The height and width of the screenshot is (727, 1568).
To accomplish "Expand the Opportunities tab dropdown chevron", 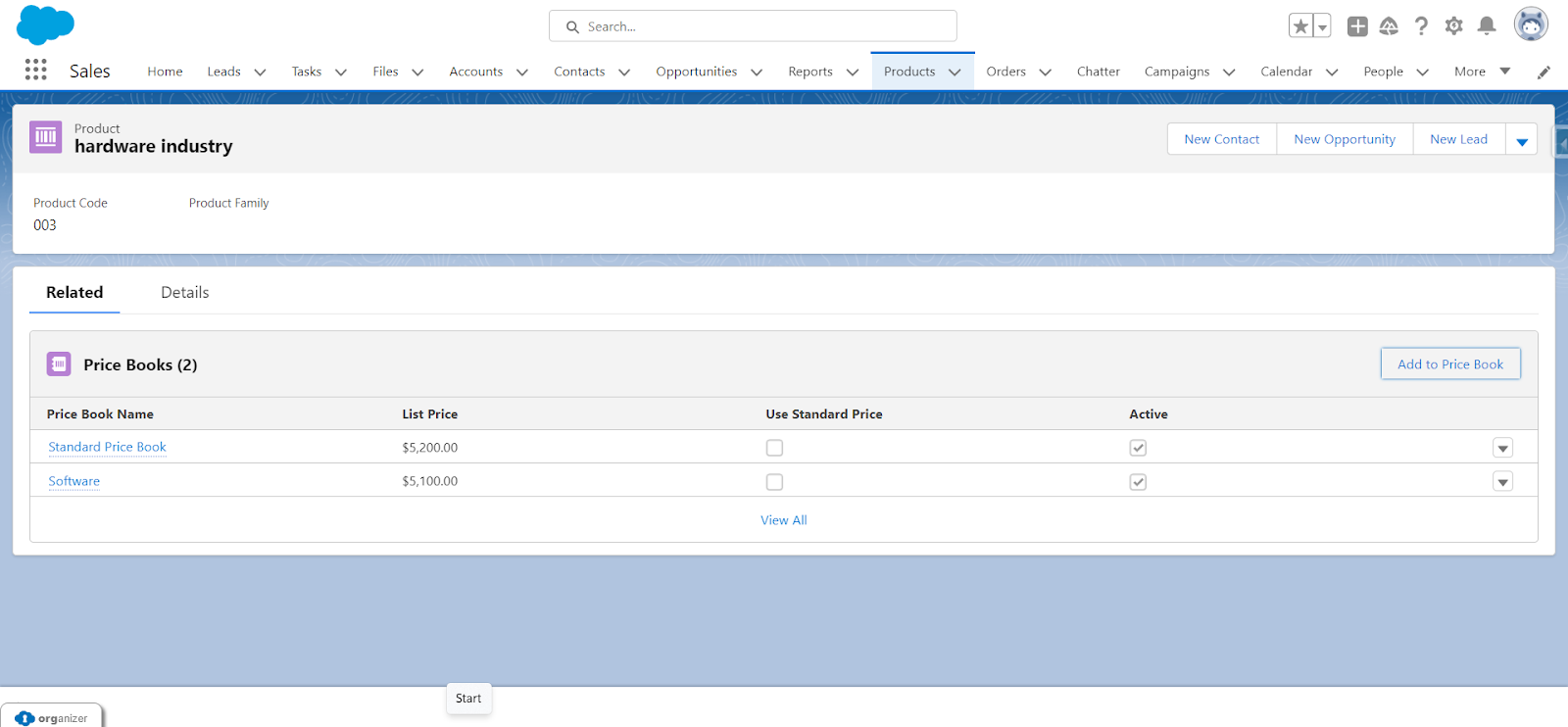I will (x=757, y=73).
